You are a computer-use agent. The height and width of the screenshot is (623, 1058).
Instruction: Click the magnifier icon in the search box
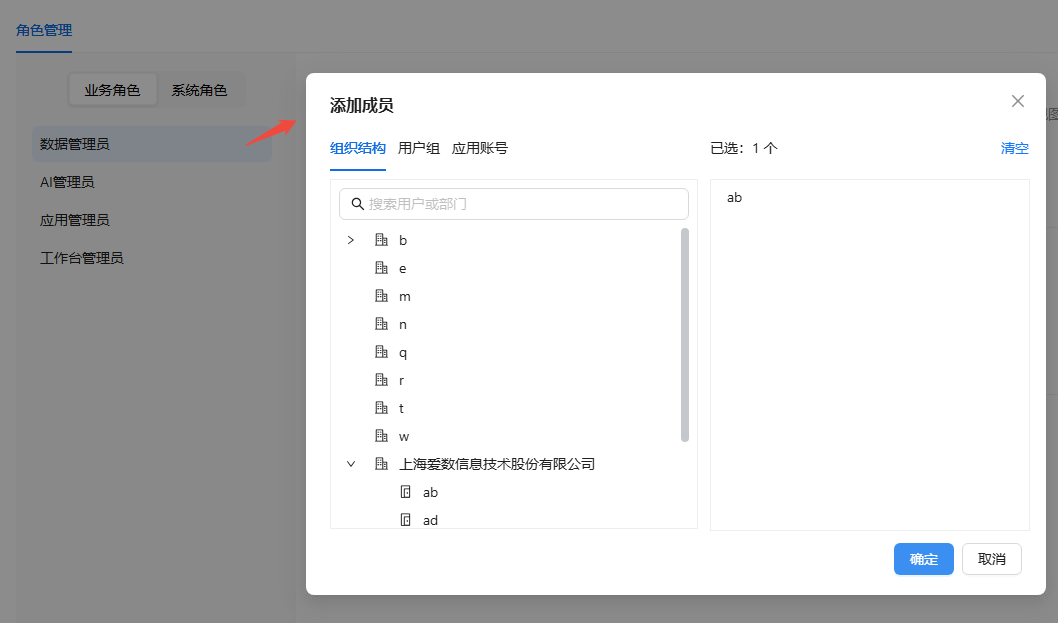click(358, 204)
